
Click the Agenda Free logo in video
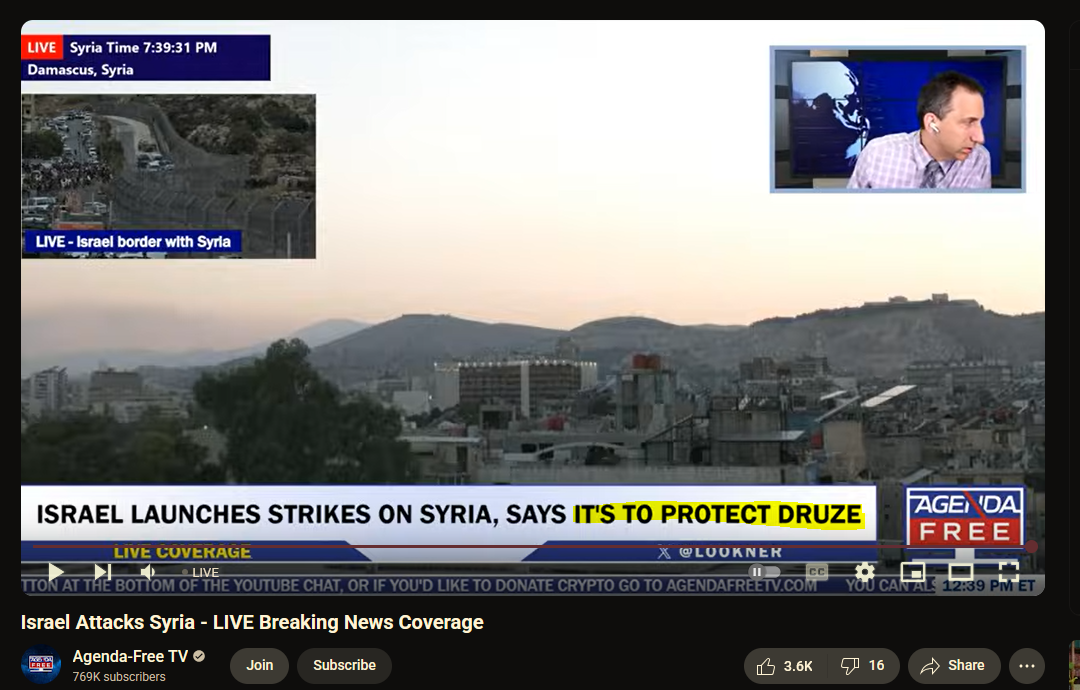(964, 516)
